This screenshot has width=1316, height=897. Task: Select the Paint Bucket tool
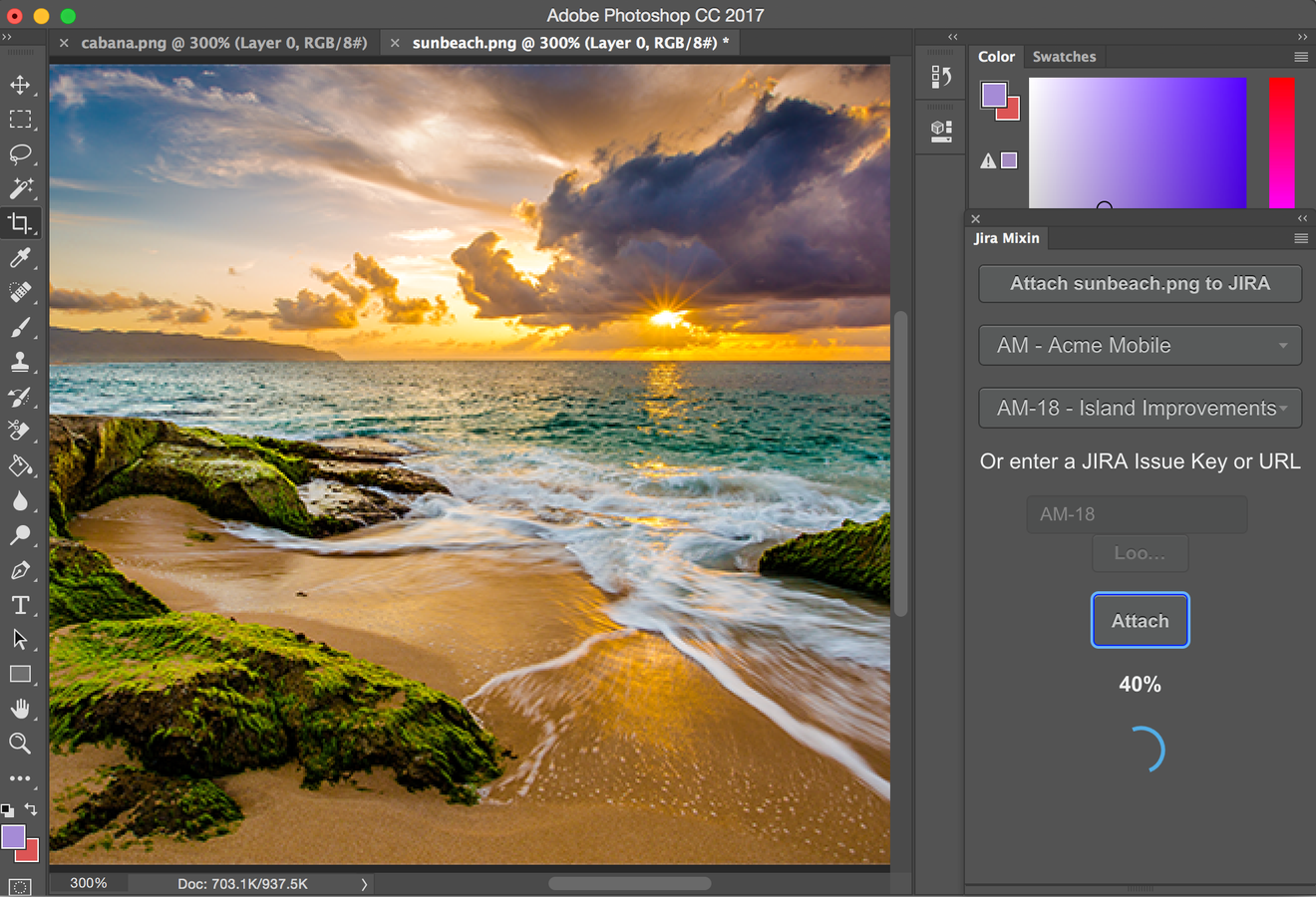[x=20, y=466]
